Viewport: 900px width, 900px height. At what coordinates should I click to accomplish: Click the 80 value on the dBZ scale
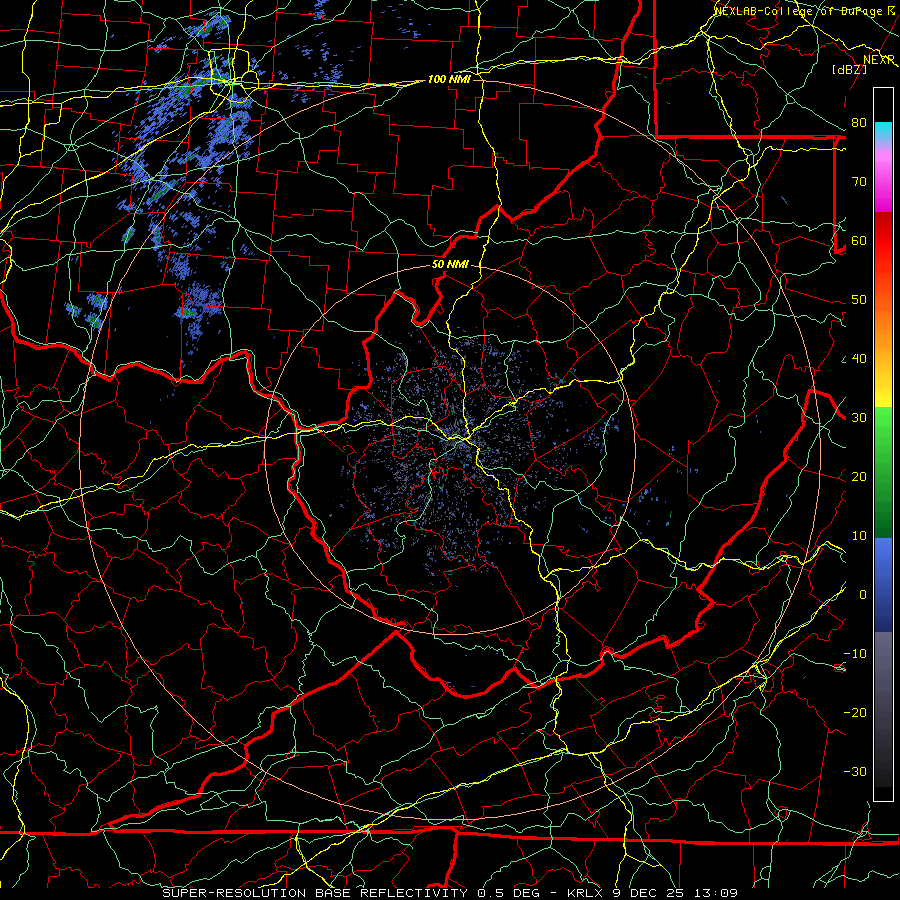(x=859, y=123)
